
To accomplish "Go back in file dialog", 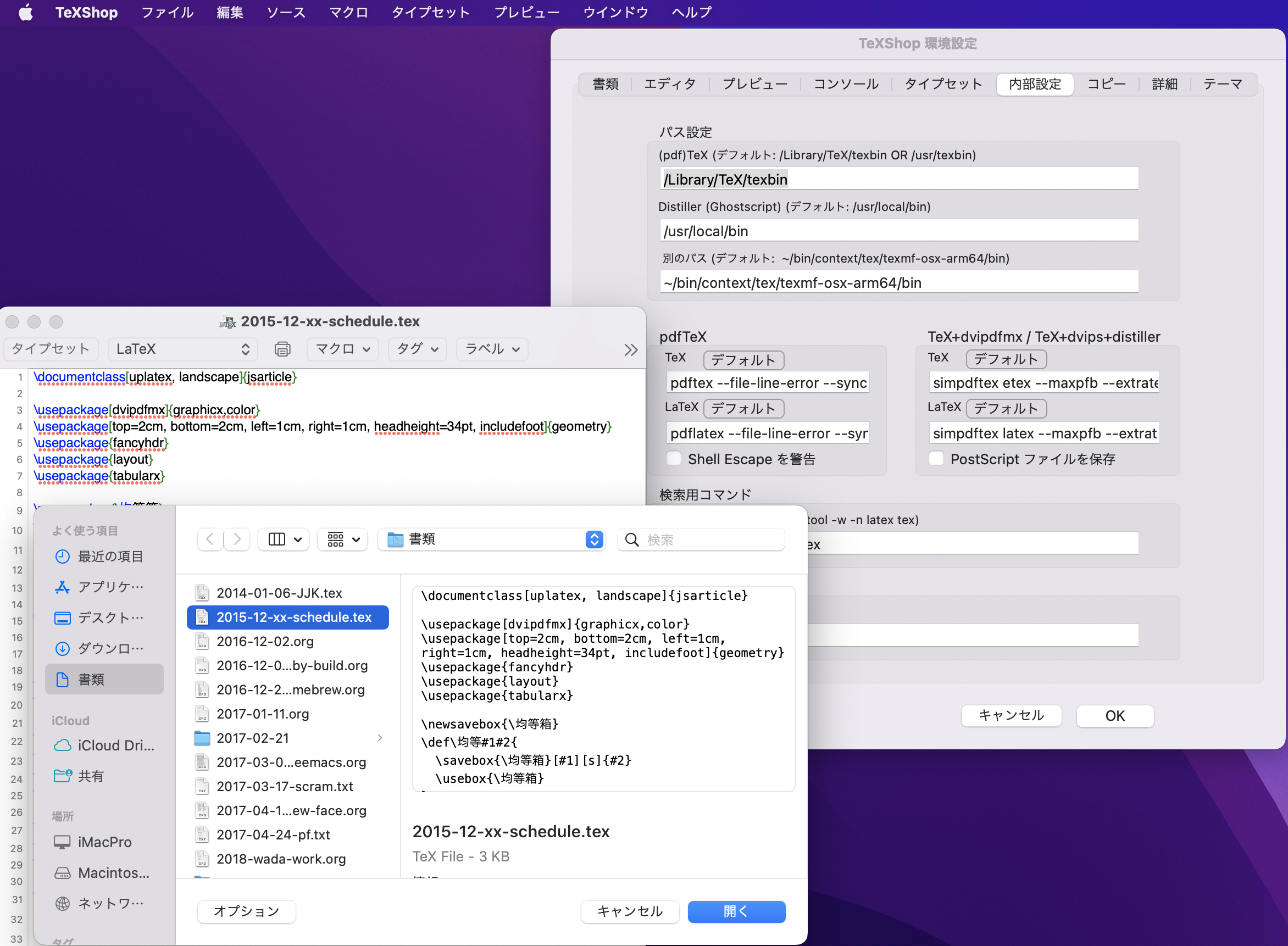I will (x=210, y=539).
